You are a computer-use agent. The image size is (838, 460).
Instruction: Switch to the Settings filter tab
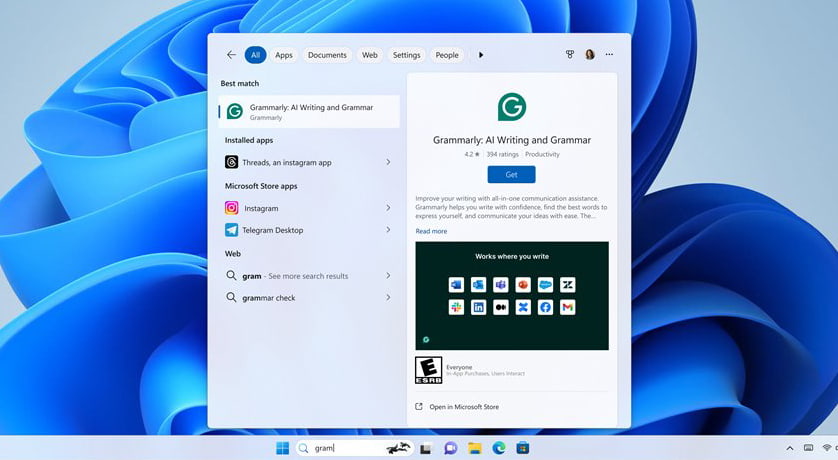[406, 55]
